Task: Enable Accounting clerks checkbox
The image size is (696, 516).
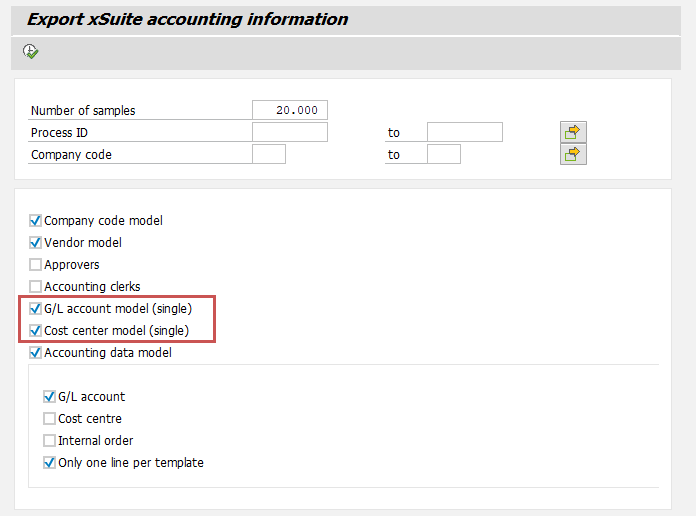Action: [x=36, y=287]
